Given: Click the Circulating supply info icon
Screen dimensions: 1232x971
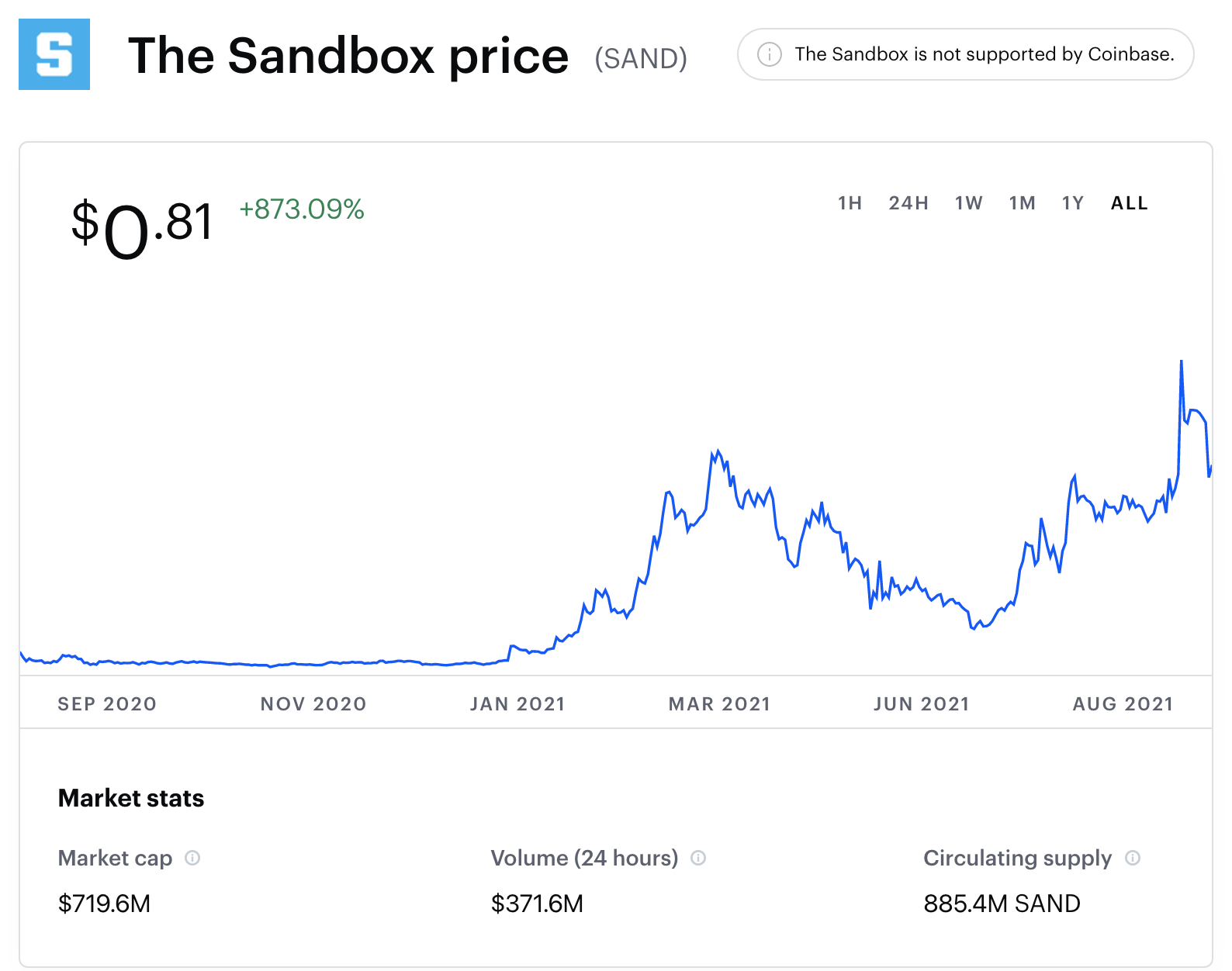Looking at the screenshot, I should (1133, 858).
